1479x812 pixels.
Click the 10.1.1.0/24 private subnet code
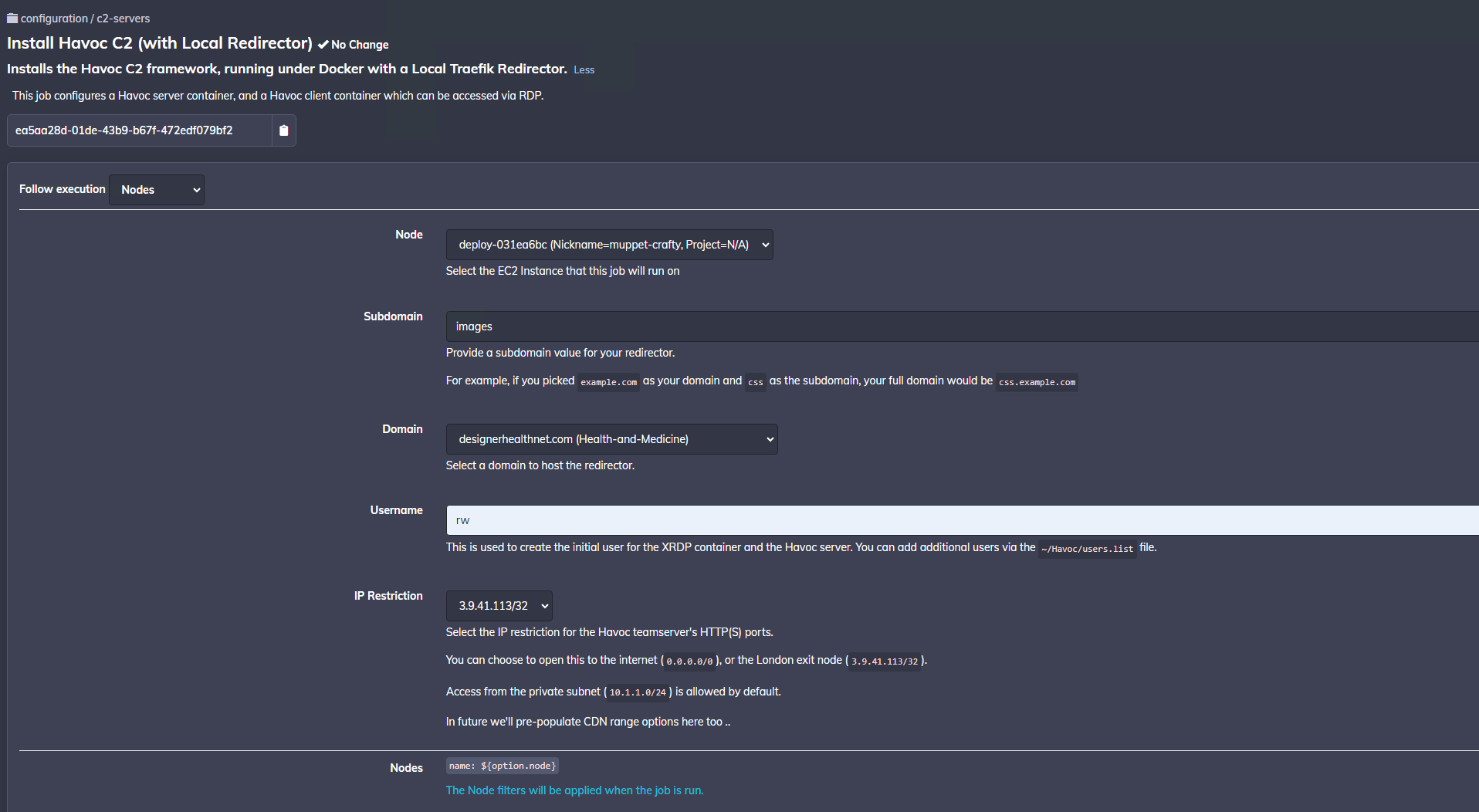pyautogui.click(x=638, y=692)
